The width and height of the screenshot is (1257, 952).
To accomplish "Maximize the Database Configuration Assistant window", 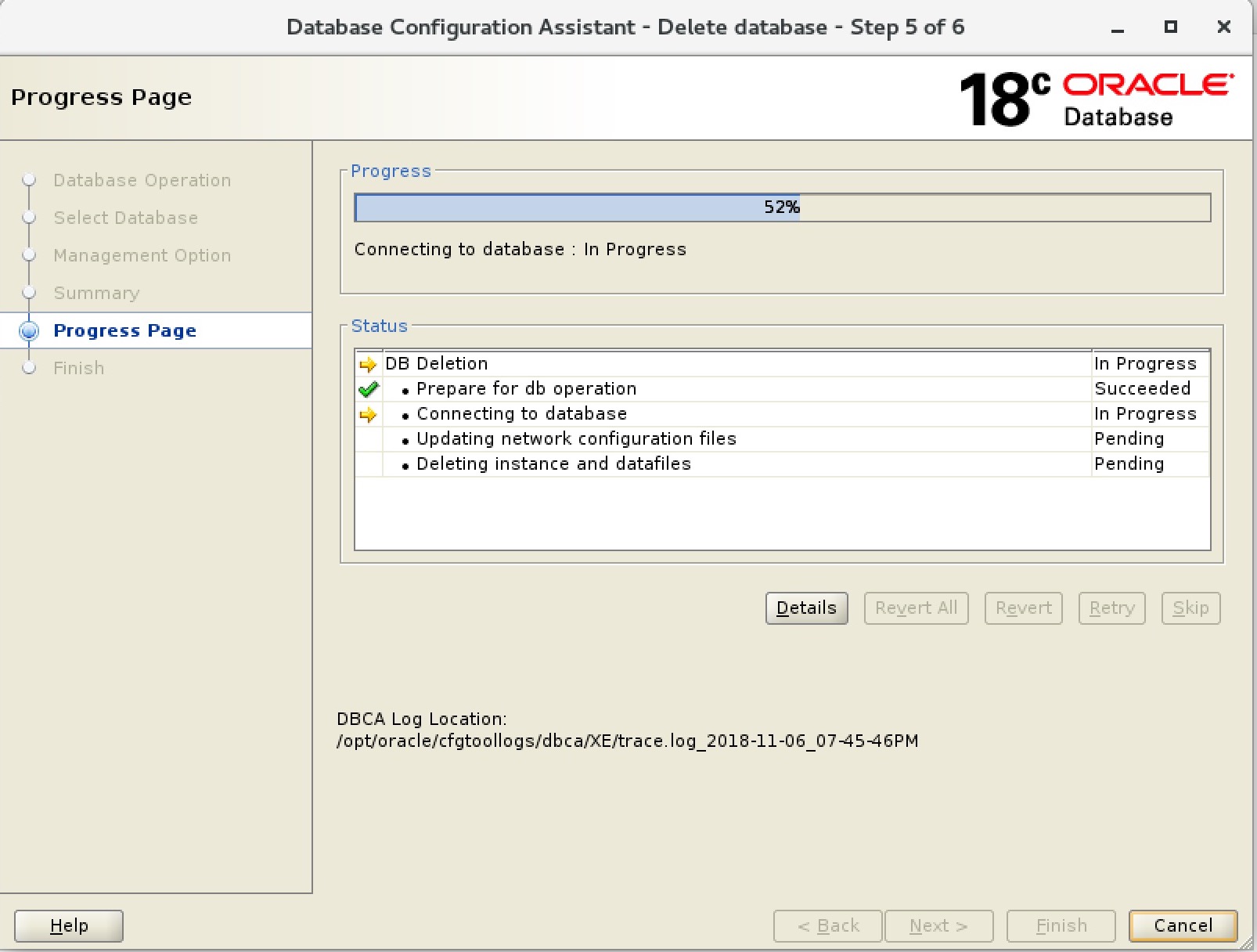I will (1170, 27).
